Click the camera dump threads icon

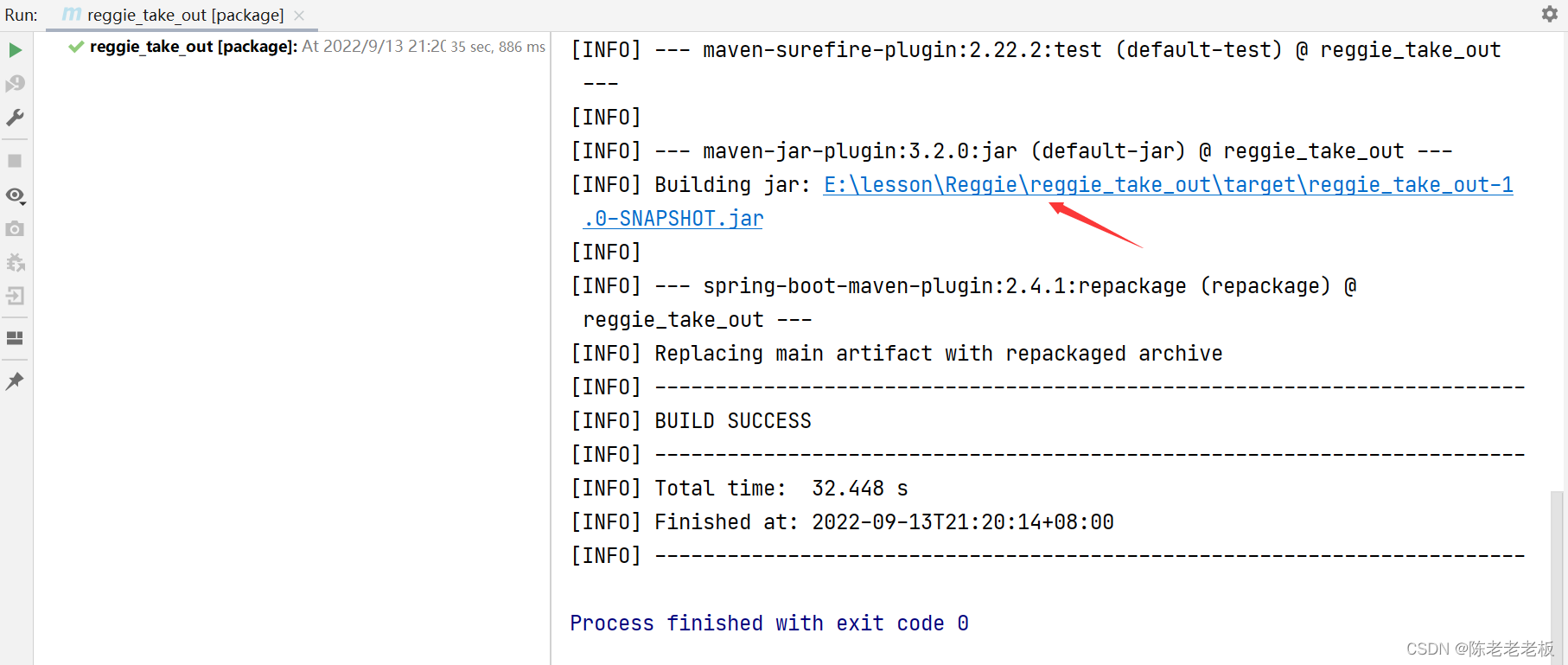(15, 229)
